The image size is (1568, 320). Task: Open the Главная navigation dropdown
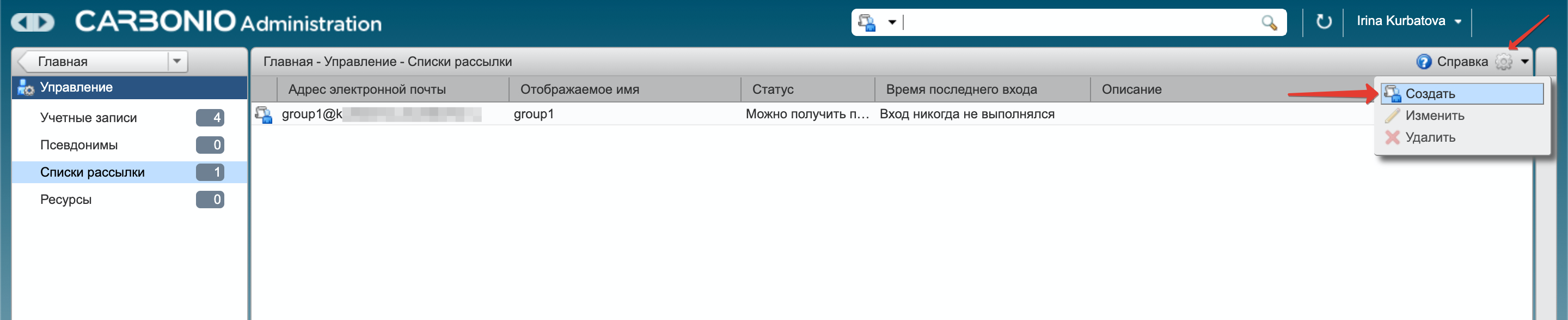[176, 62]
